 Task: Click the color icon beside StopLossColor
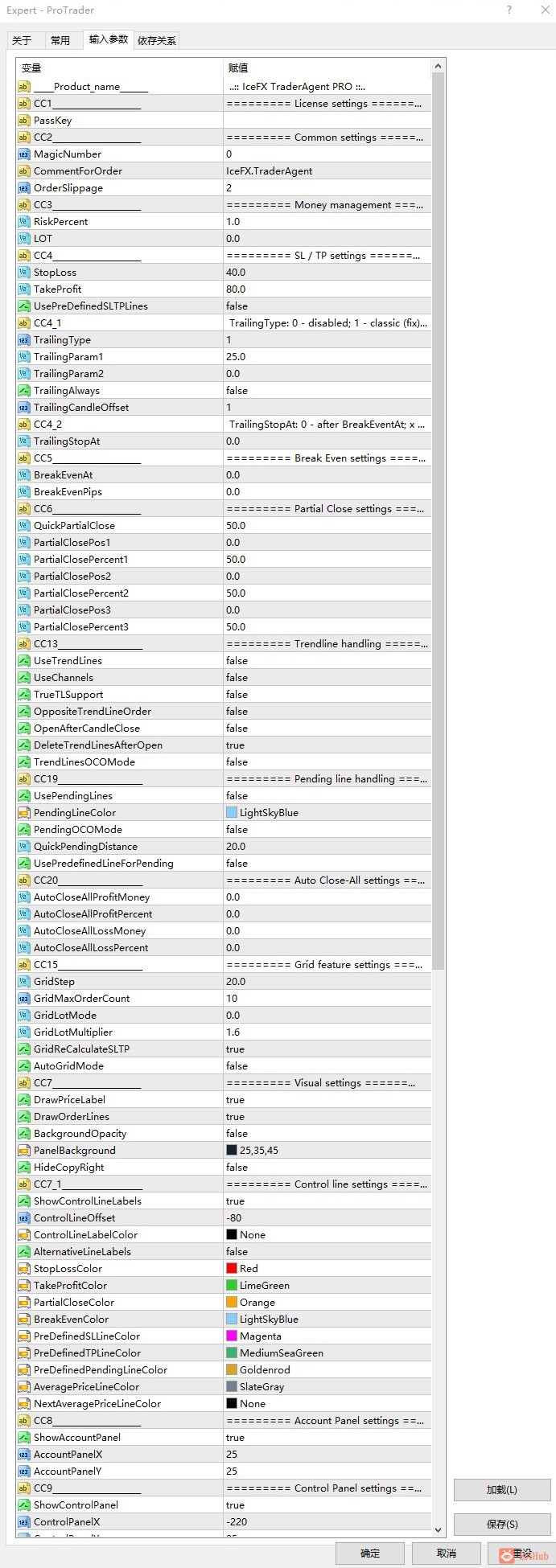[x=23, y=1269]
